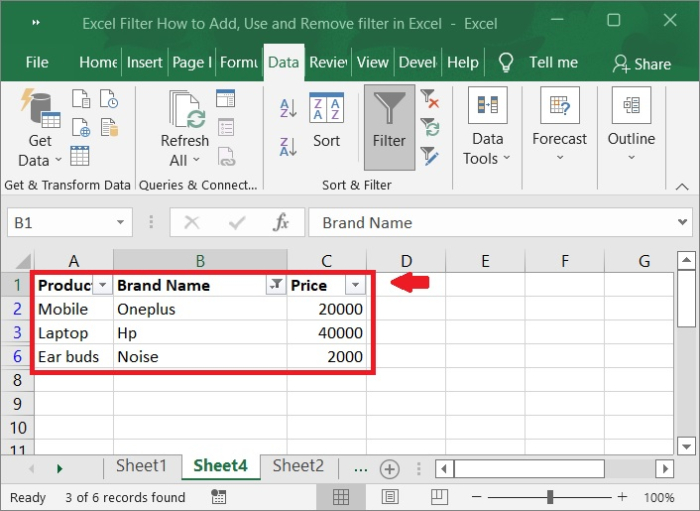Click the Select All corner triangle
Screen dimensions: 700x511
(x=22, y=261)
